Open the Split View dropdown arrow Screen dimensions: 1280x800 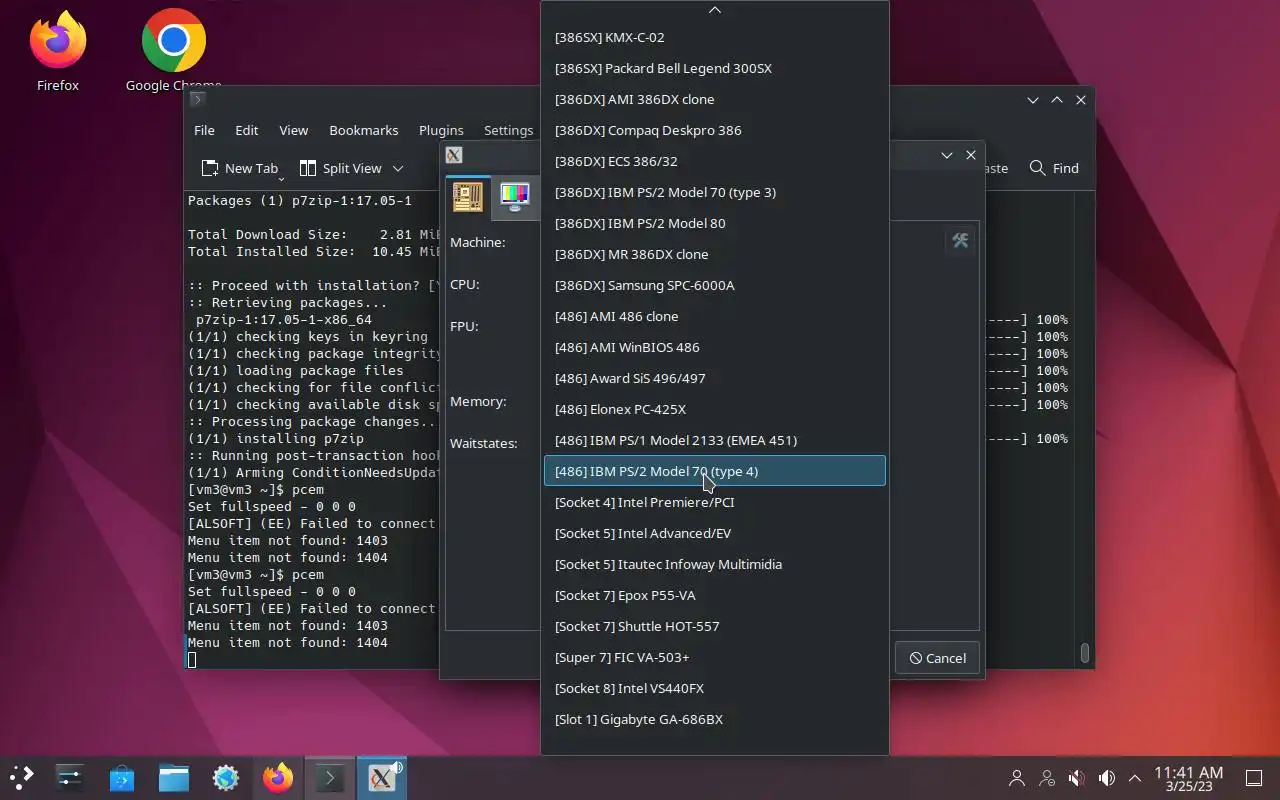(x=397, y=168)
